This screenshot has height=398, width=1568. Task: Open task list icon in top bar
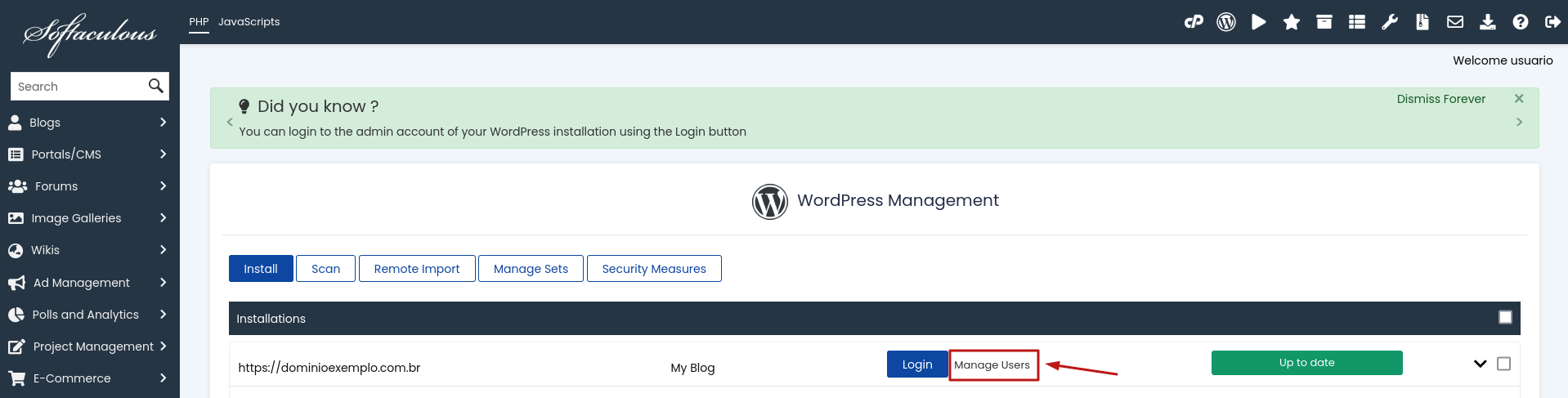(x=1357, y=22)
